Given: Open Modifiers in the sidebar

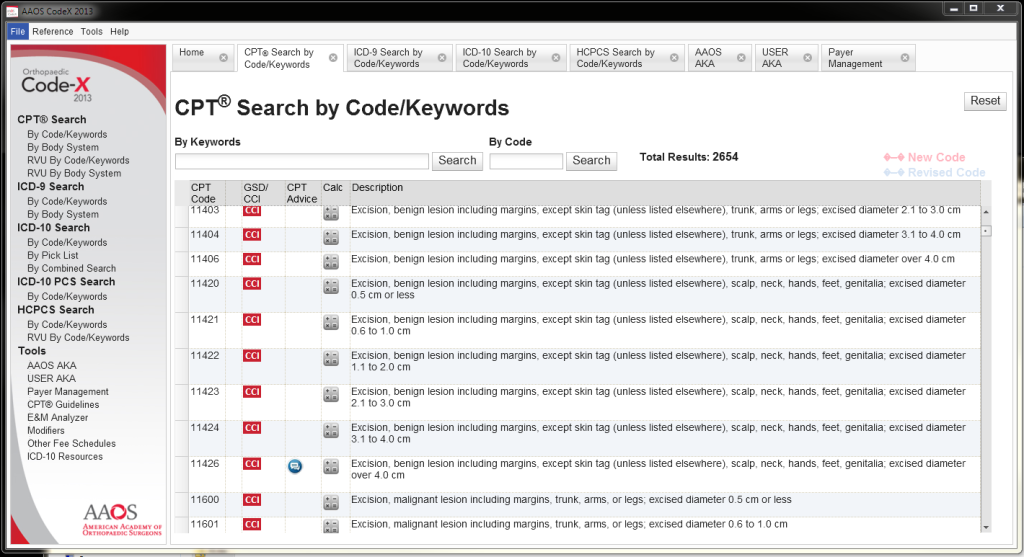Looking at the screenshot, I should [x=46, y=431].
